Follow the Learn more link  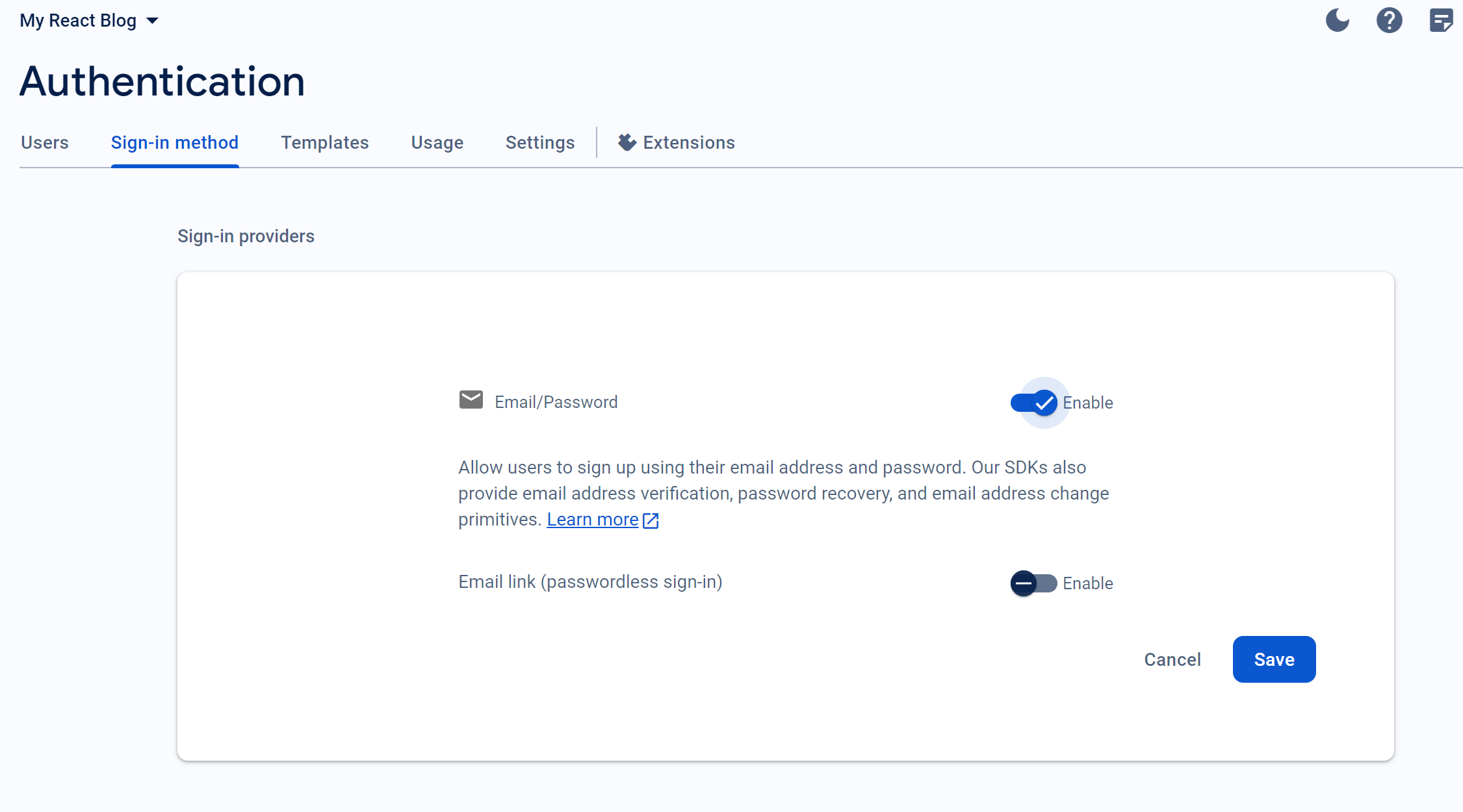coord(592,520)
